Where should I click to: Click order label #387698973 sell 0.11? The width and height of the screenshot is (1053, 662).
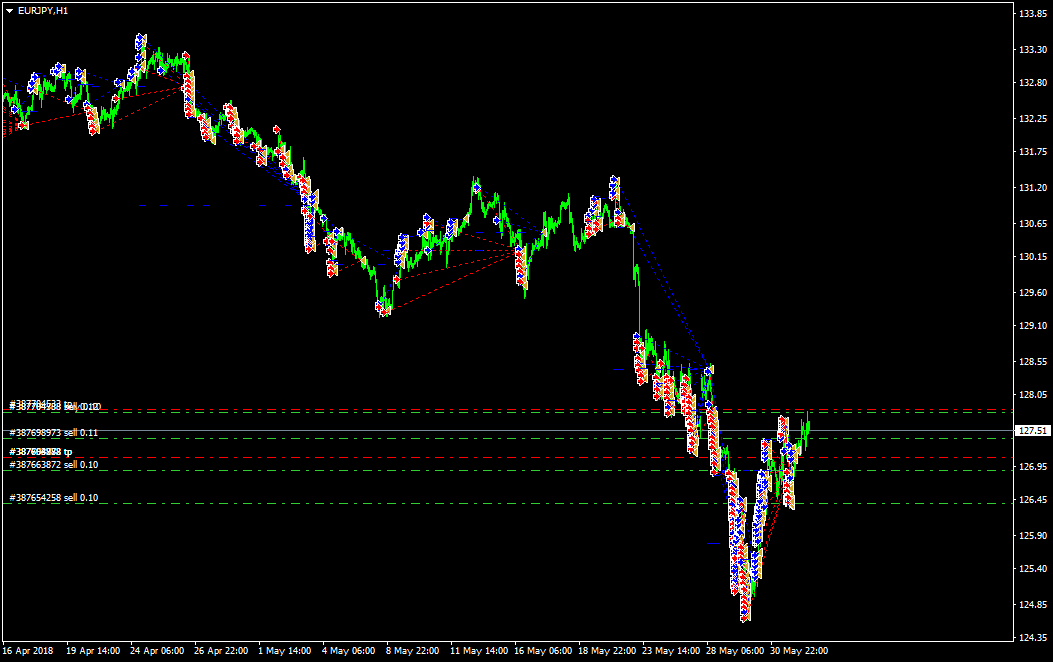(x=54, y=433)
